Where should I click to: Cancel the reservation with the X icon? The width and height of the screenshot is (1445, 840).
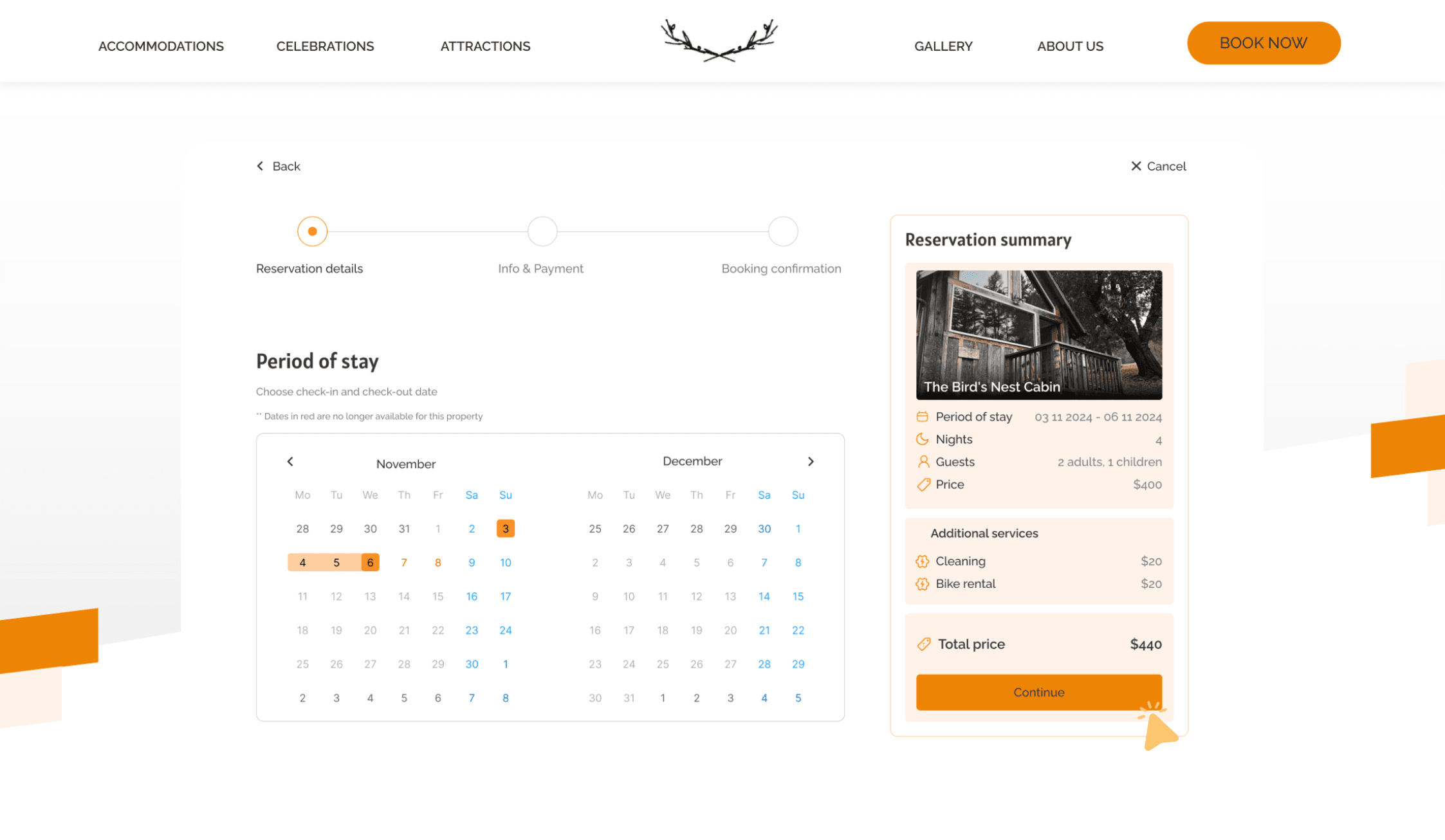(x=1136, y=166)
